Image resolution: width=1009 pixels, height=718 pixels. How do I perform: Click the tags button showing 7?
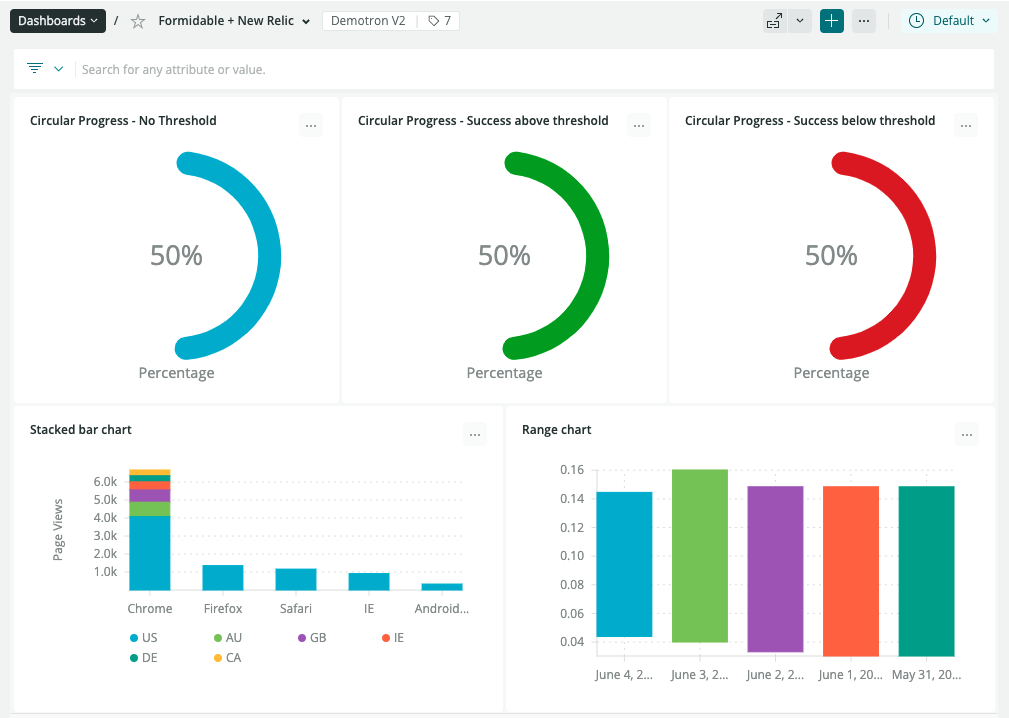(439, 21)
